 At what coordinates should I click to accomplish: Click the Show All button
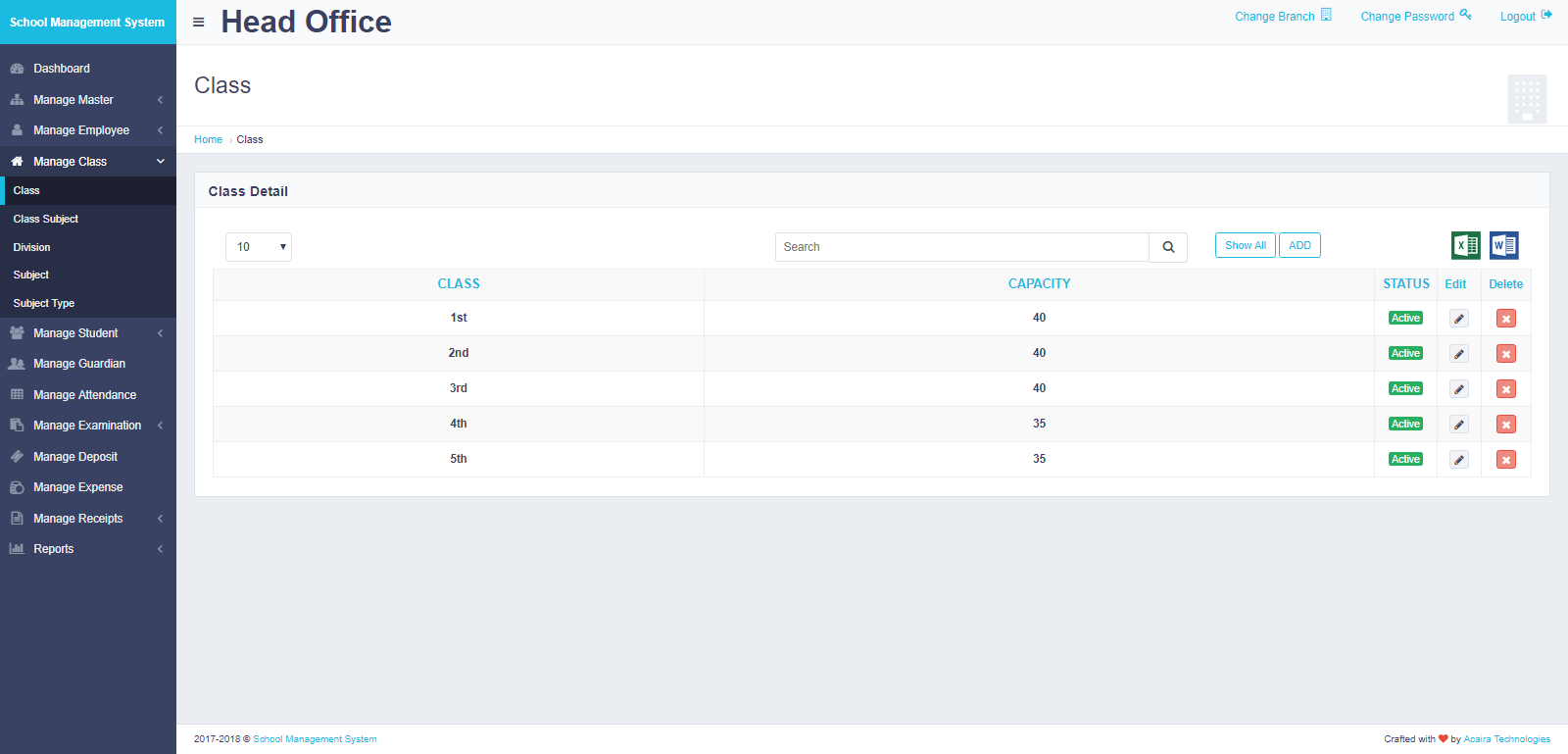1245,245
